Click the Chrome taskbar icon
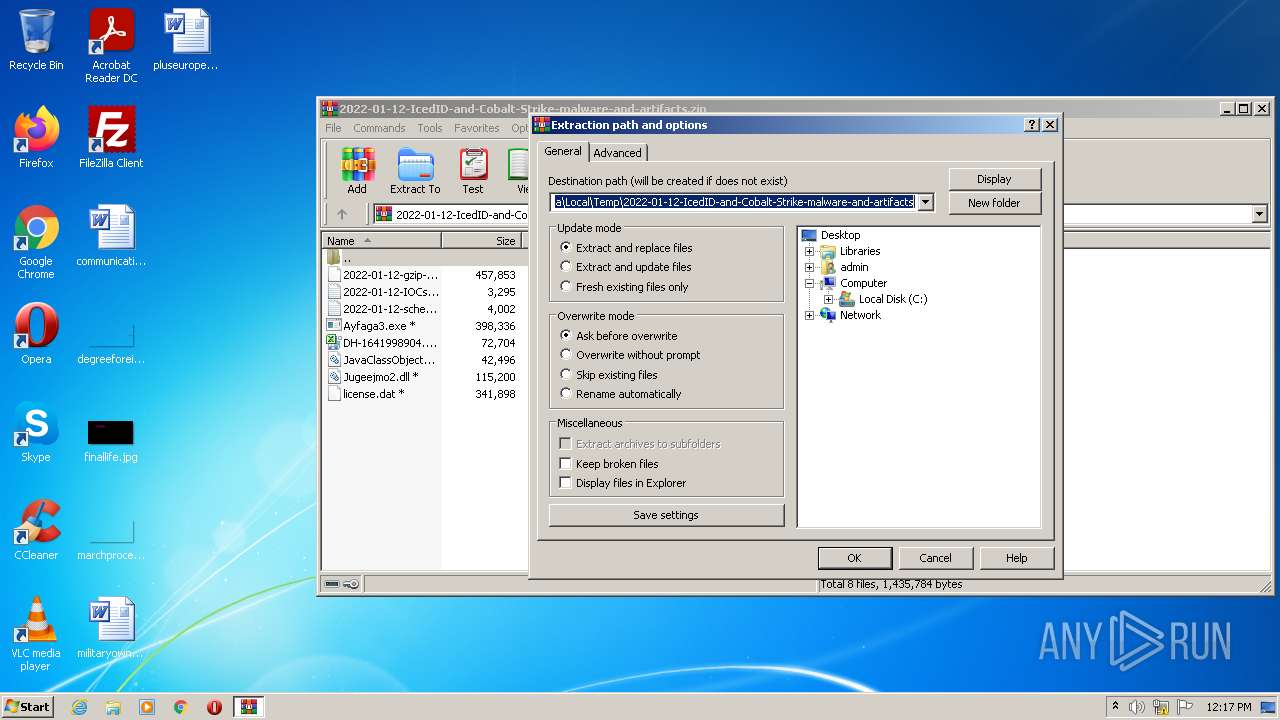This screenshot has height=720, width=1280. tap(180, 707)
